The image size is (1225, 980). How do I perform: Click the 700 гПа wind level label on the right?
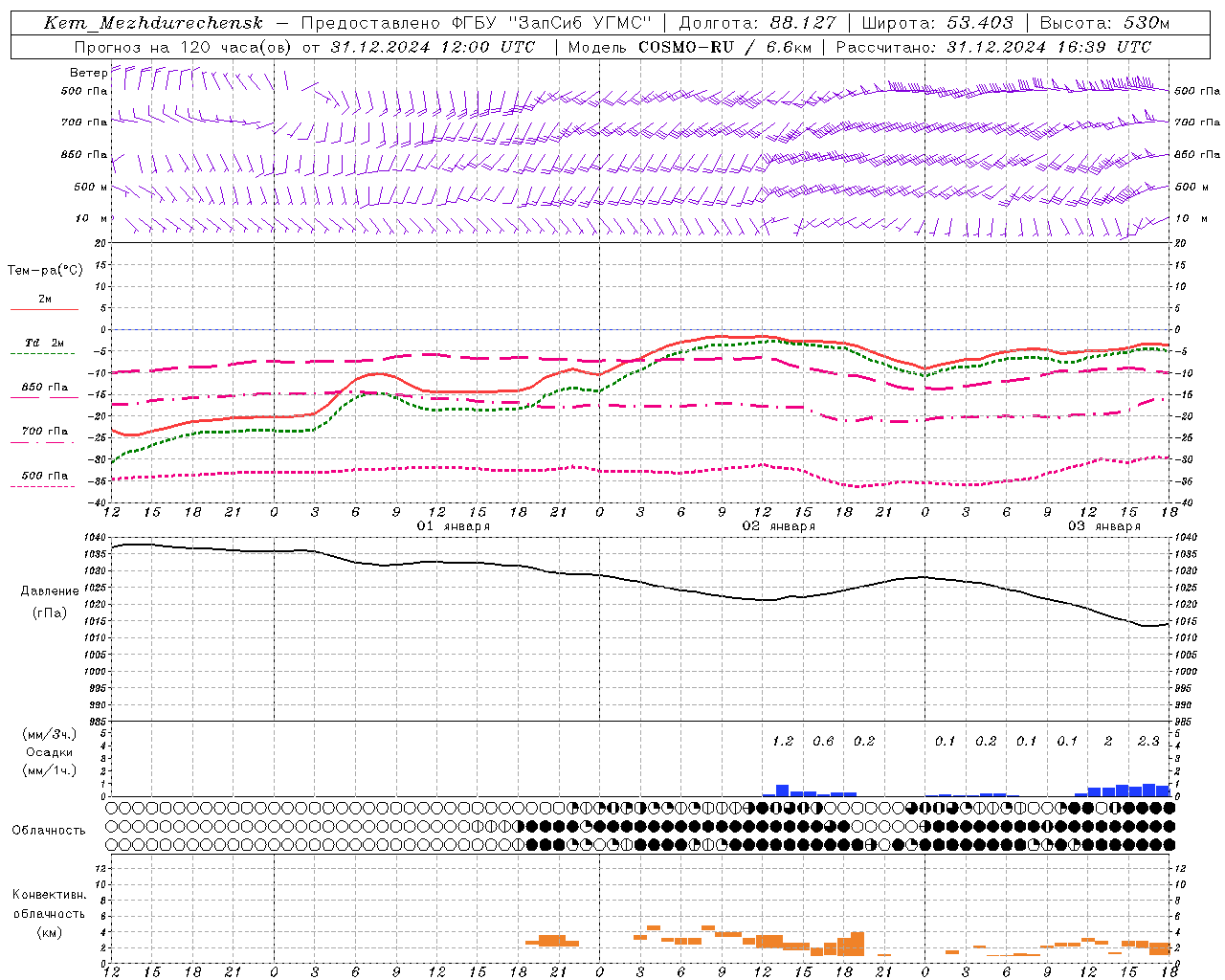coord(1197,122)
